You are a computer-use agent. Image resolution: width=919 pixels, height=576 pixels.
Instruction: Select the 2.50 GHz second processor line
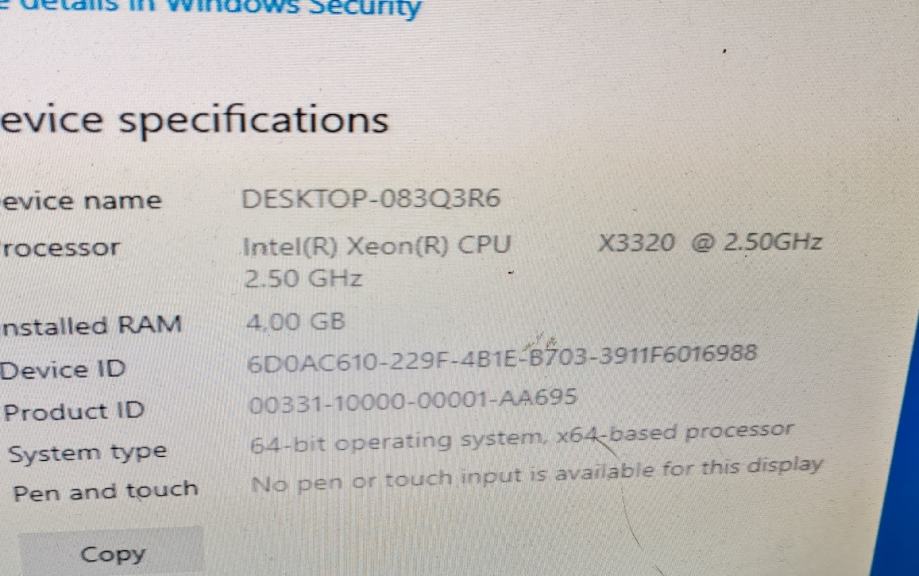(303, 278)
